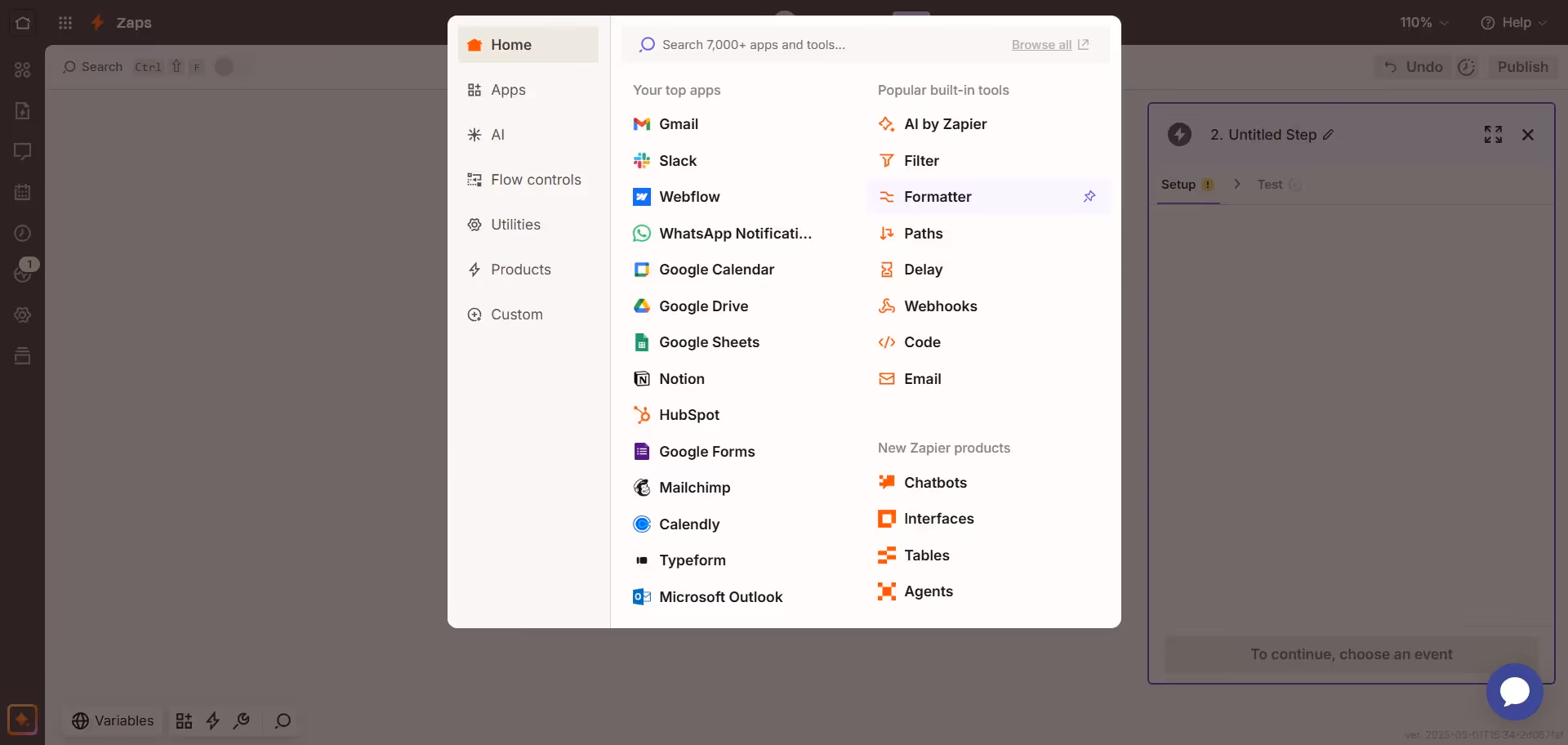
Task: Choose the Delay tool
Action: coord(910,270)
